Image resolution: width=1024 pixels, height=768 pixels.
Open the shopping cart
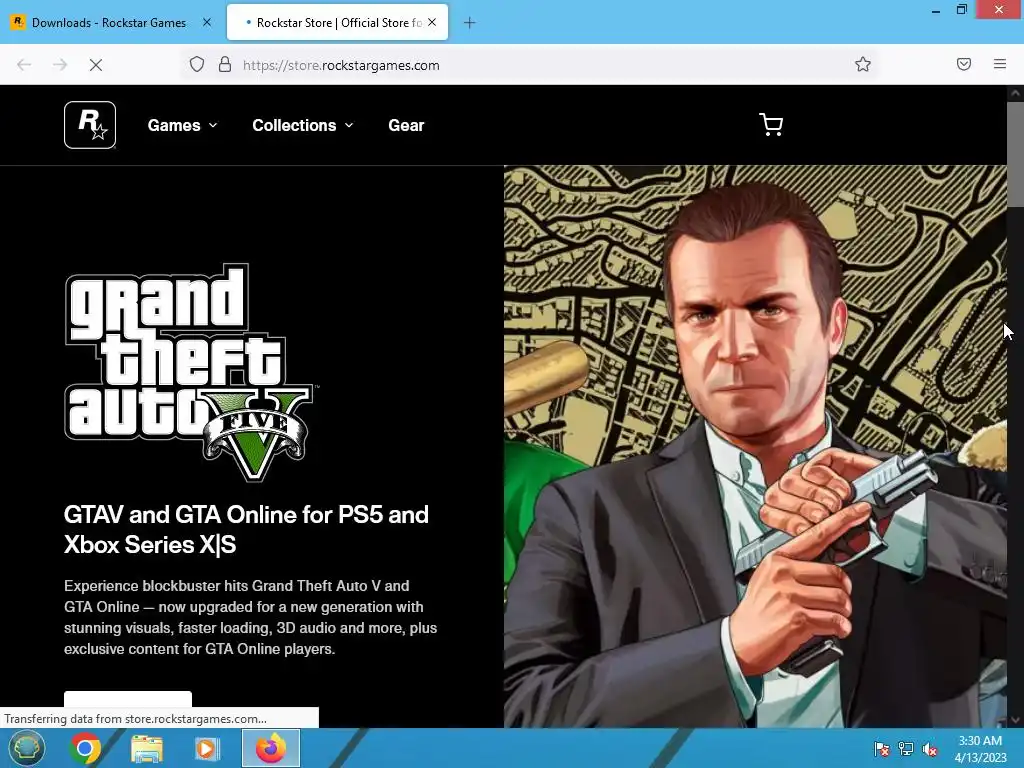coord(771,125)
